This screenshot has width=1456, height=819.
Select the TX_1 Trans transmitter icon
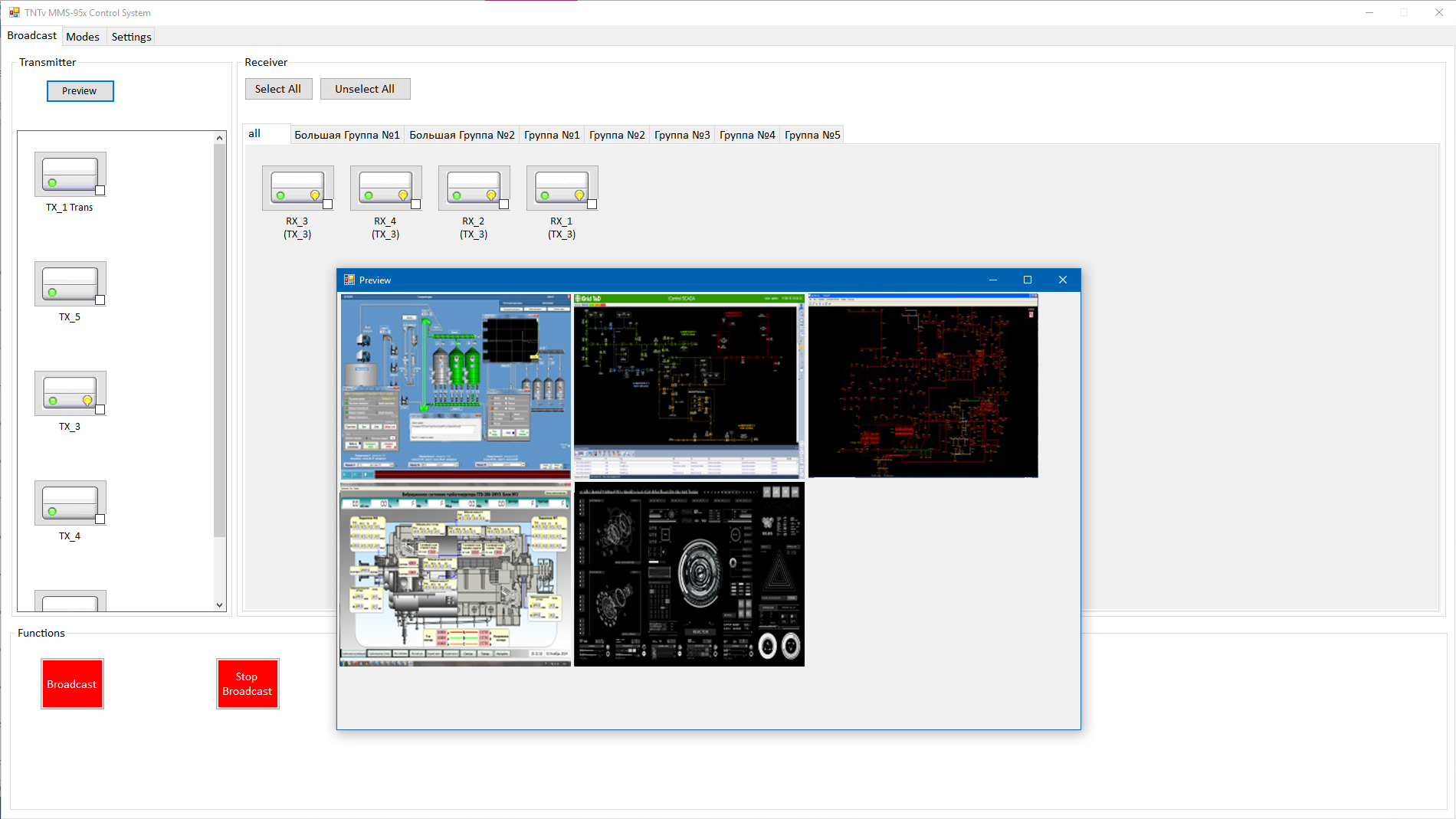pos(70,174)
